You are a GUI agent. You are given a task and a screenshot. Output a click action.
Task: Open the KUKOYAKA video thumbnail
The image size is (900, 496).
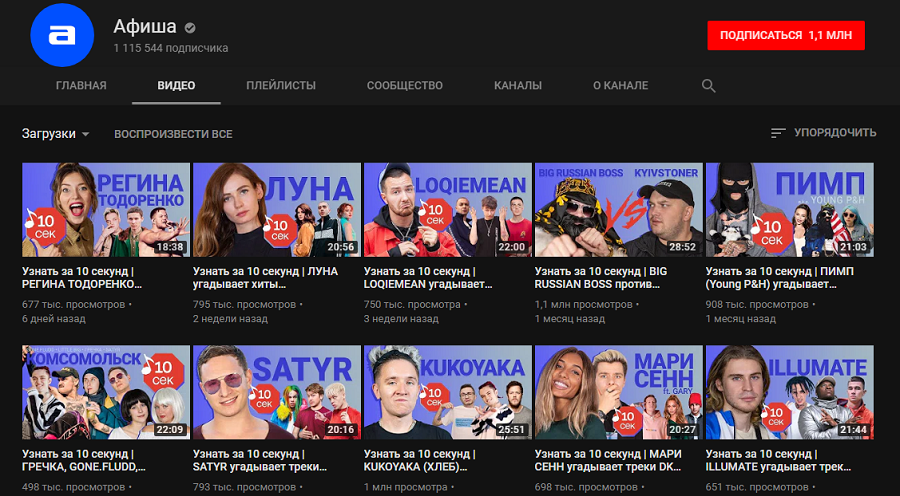pyautogui.click(x=448, y=392)
